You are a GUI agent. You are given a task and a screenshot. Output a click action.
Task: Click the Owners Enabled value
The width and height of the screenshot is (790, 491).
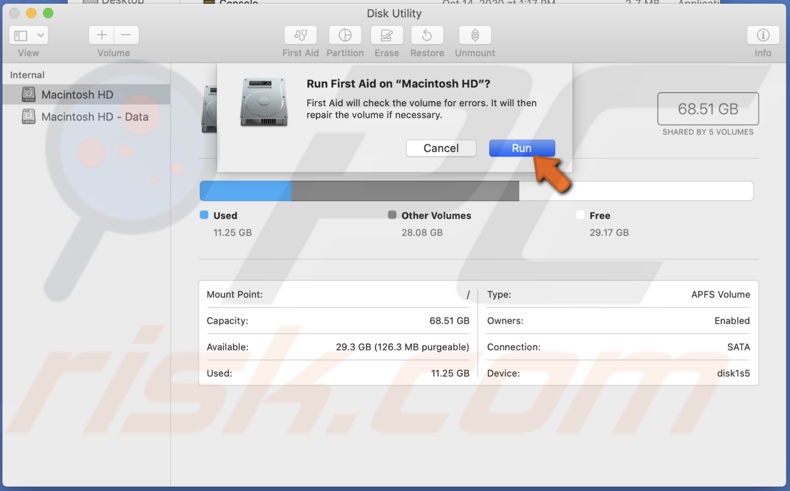(732, 321)
